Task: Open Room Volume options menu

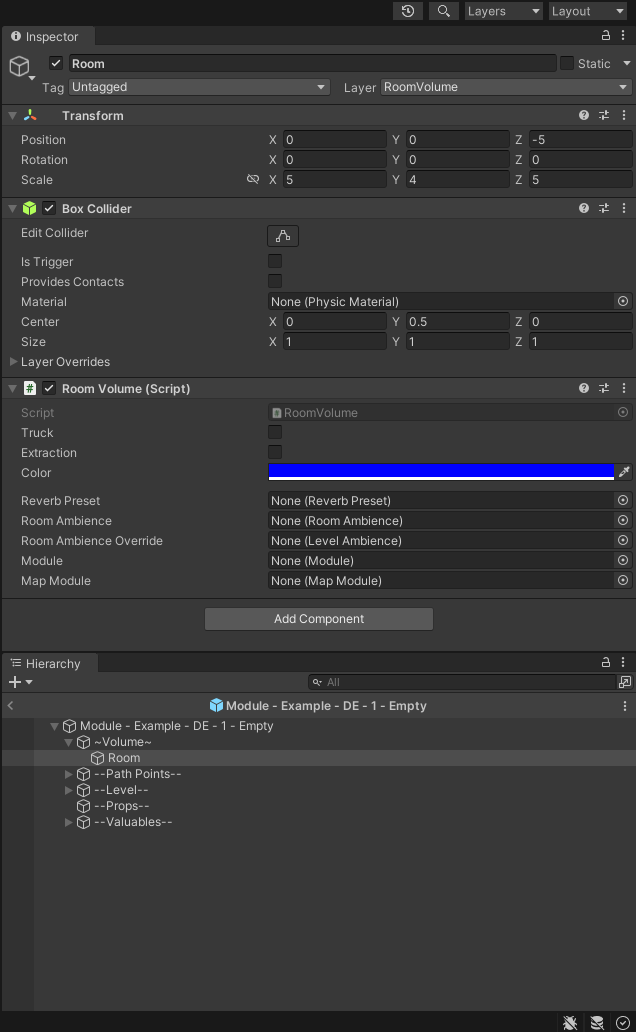Action: pyautogui.click(x=623, y=388)
